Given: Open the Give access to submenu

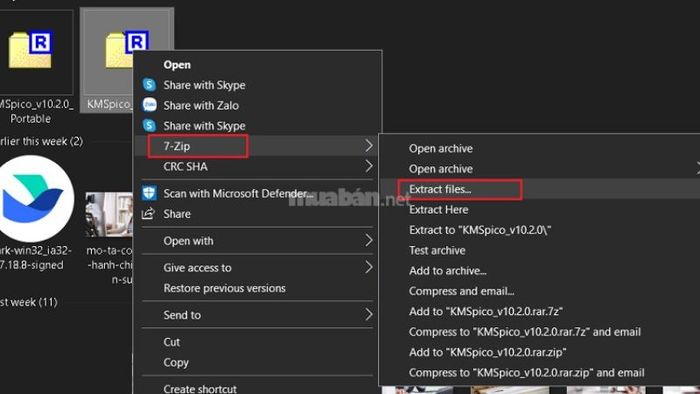Looking at the screenshot, I should point(257,268).
